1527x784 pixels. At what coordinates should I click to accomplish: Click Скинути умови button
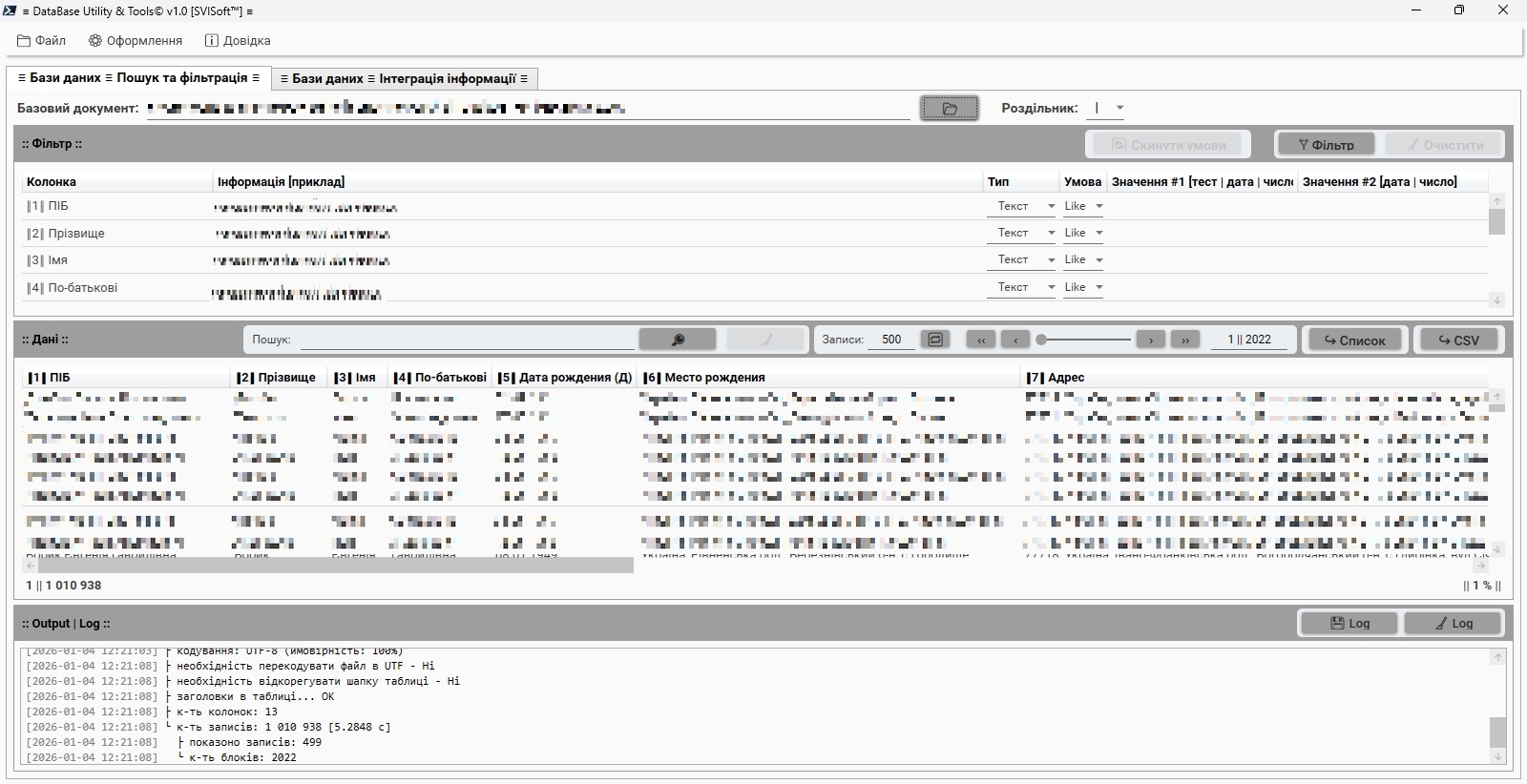tap(1168, 145)
